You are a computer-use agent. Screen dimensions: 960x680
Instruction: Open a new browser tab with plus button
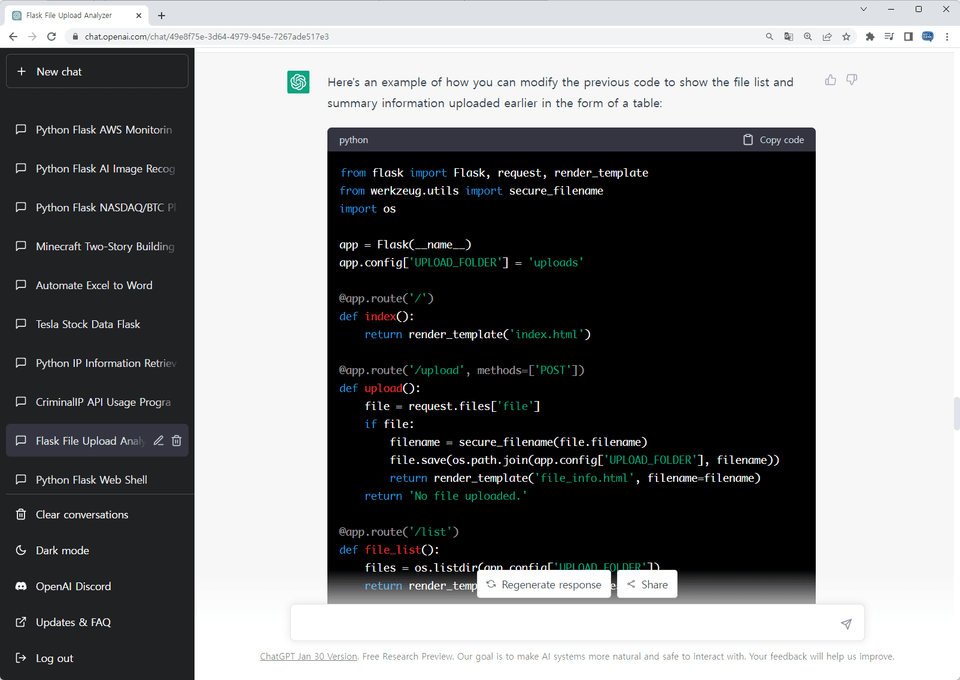click(x=162, y=15)
